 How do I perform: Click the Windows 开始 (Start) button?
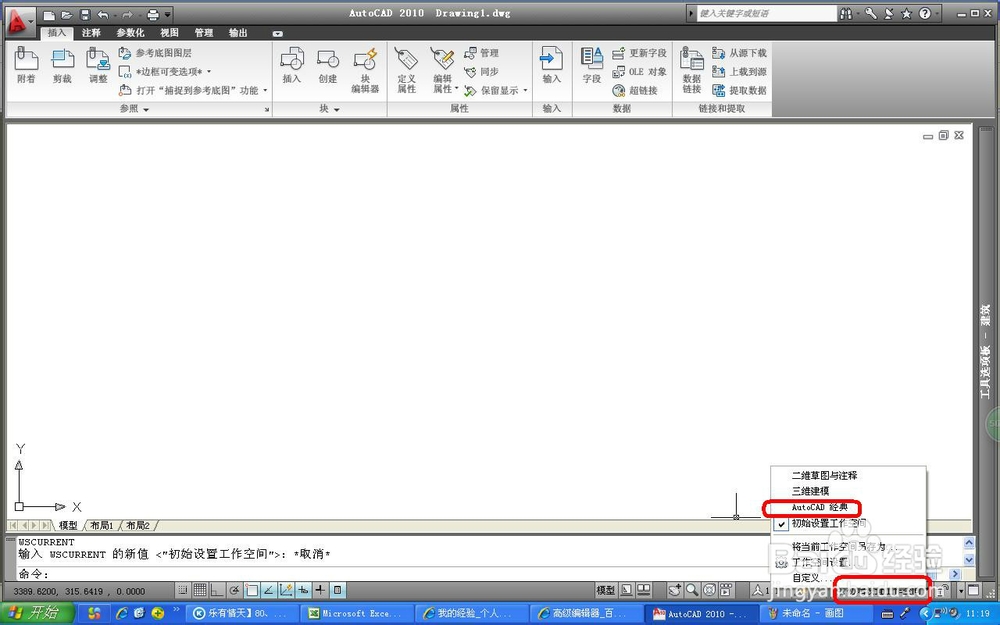[x=36, y=614]
